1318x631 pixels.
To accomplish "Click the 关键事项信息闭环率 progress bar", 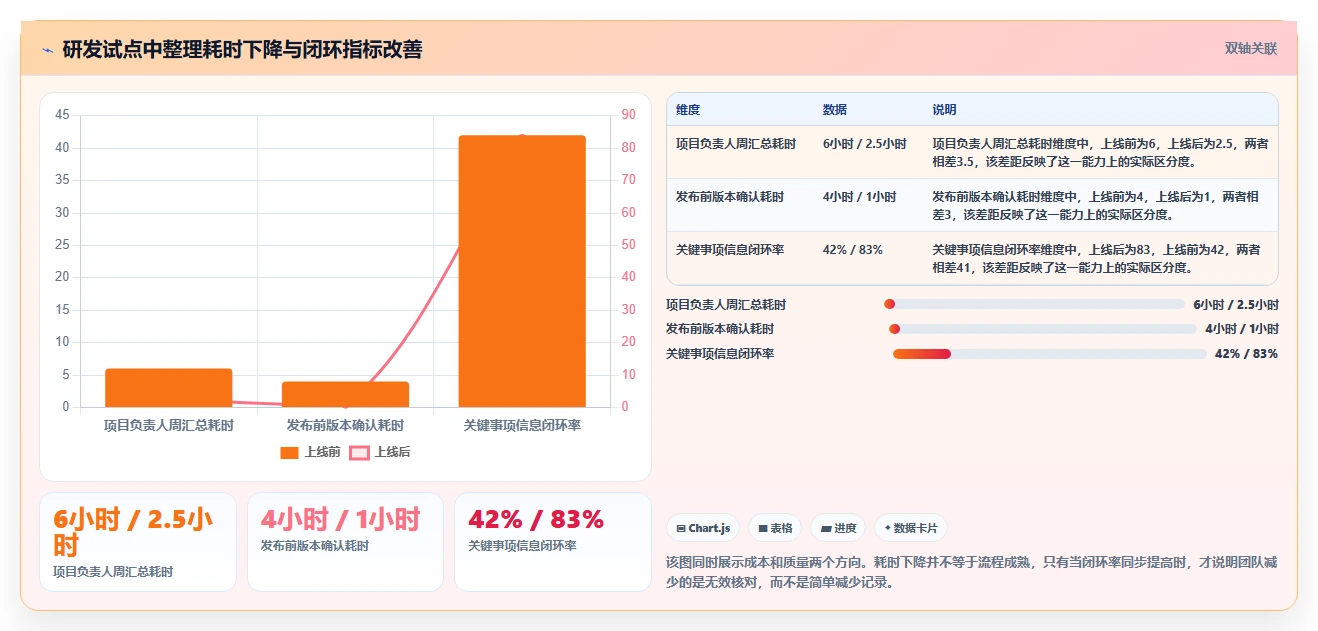I will [x=1050, y=354].
